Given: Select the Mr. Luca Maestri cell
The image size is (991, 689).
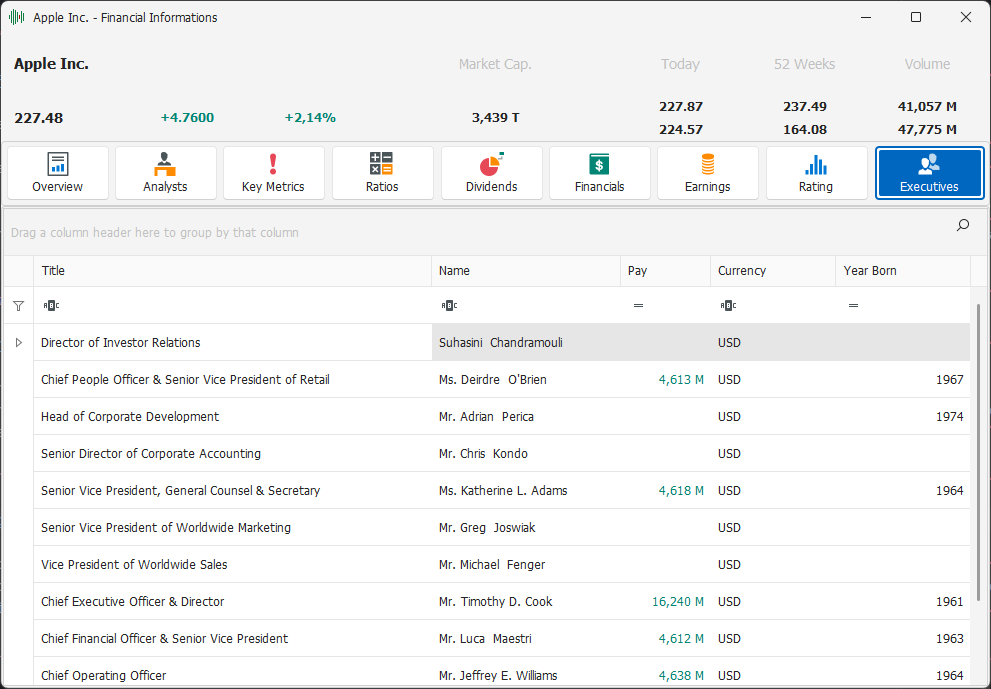Looking at the screenshot, I should click(526, 638).
